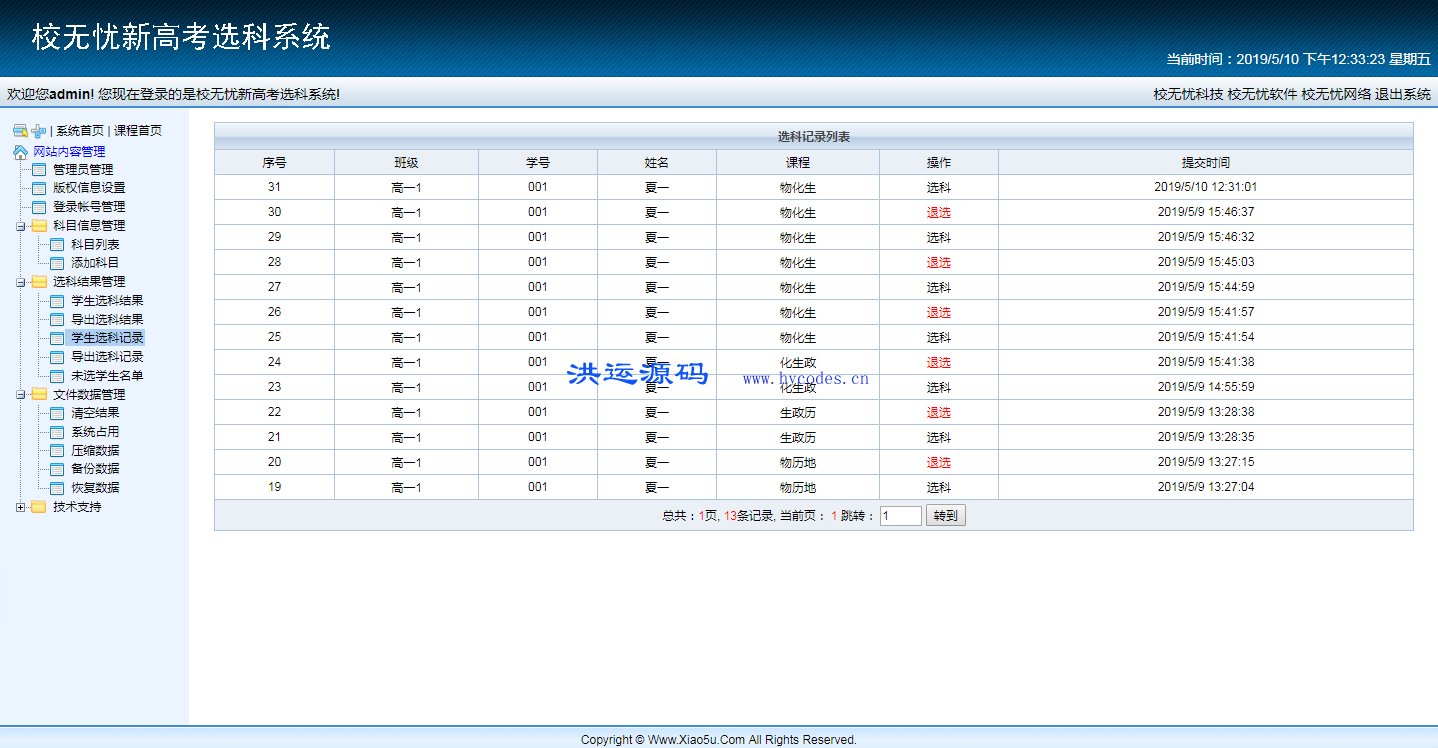1438x748 pixels.
Task: Select 学生选科记录 tree item
Action: (107, 338)
